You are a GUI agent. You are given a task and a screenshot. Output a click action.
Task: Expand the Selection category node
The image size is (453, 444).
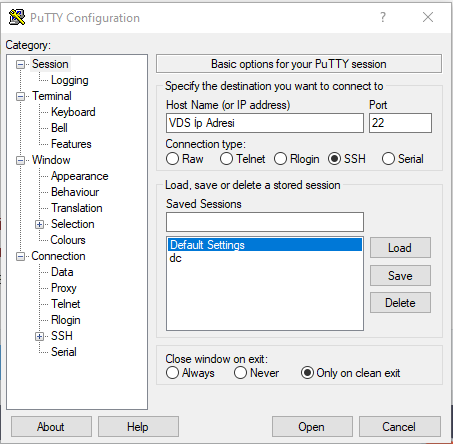pos(39,224)
